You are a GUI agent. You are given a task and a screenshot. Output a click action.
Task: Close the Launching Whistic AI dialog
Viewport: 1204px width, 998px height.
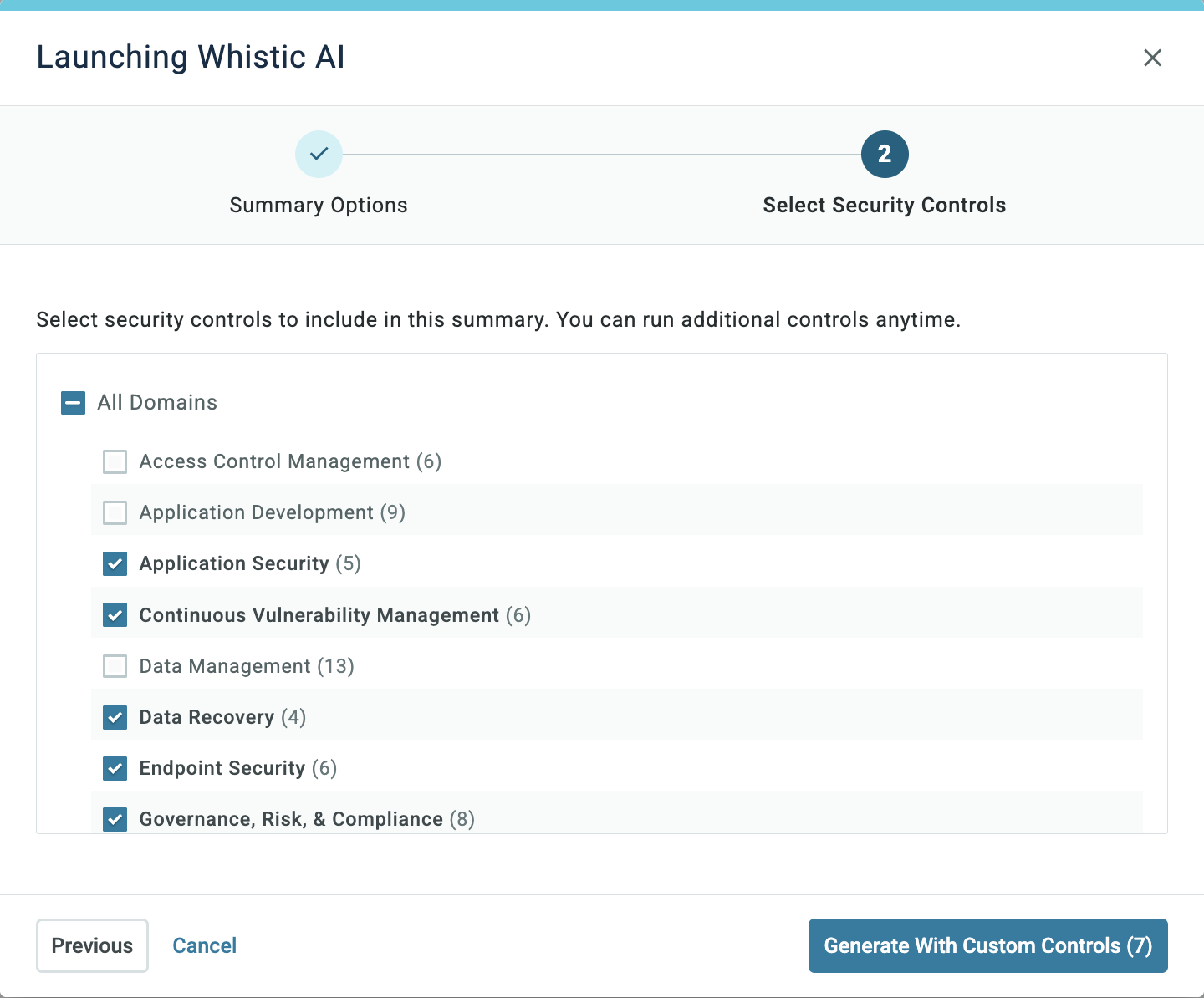tap(1152, 58)
